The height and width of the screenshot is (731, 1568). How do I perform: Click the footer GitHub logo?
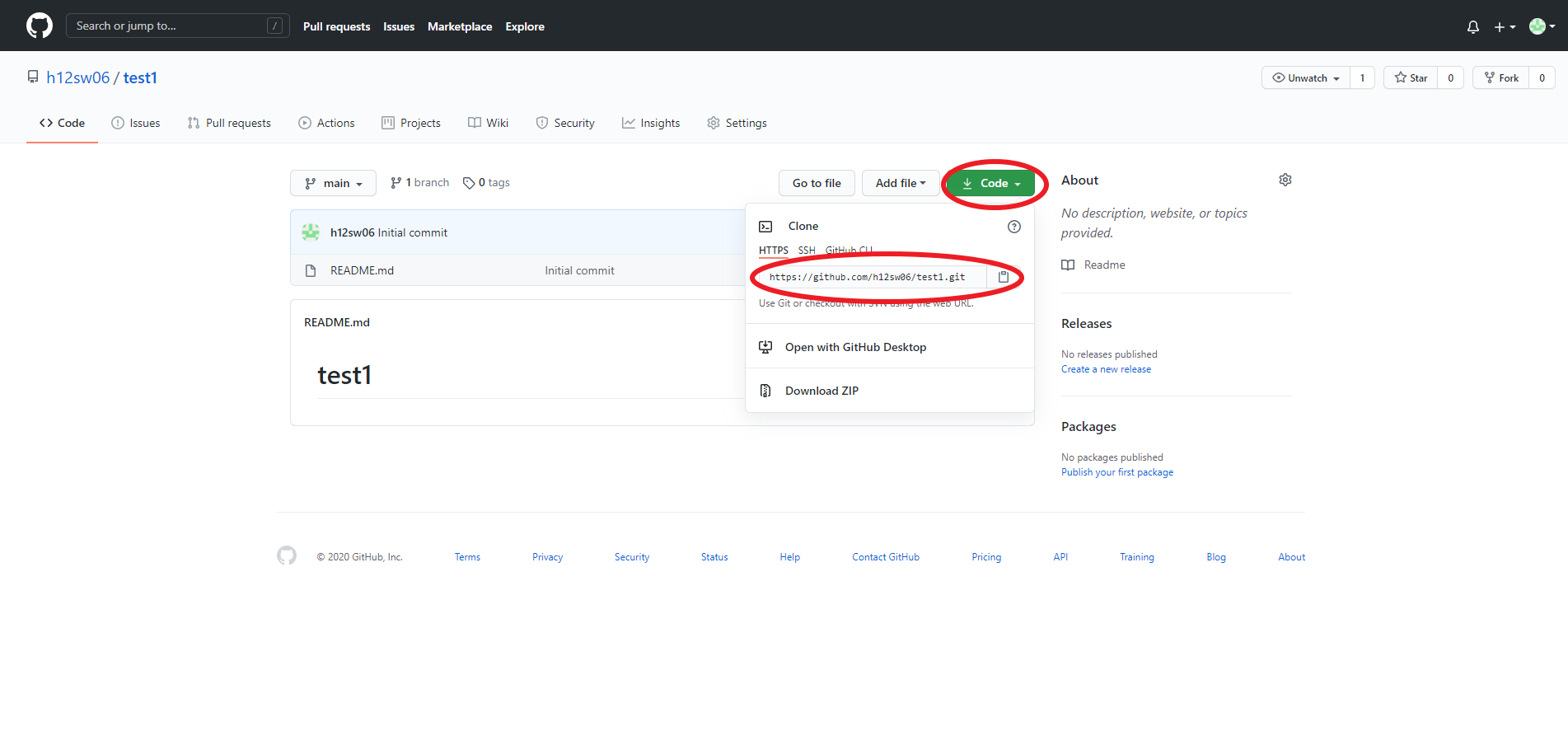coord(287,555)
